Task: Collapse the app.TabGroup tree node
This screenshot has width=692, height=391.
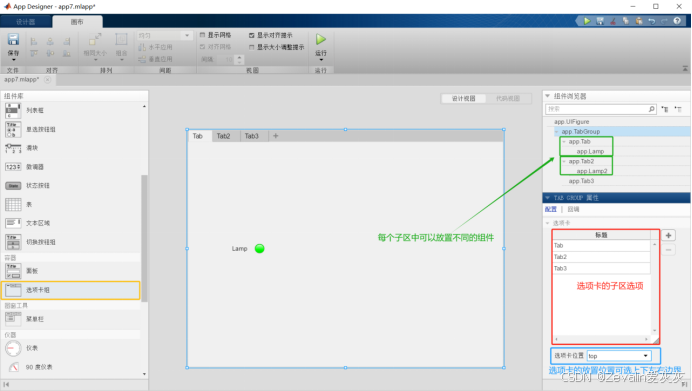Action: (x=556, y=132)
